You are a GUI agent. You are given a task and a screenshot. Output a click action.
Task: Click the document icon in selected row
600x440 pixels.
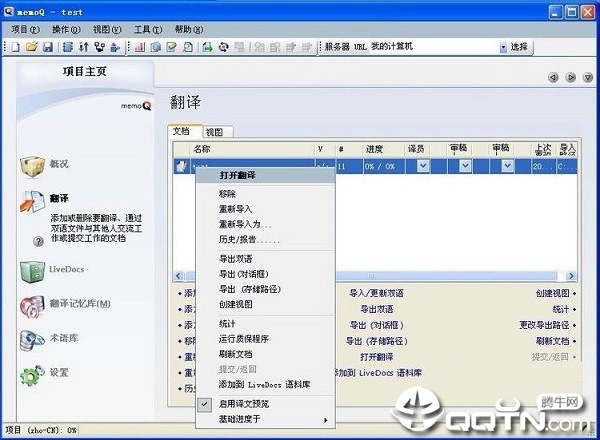pyautogui.click(x=181, y=166)
